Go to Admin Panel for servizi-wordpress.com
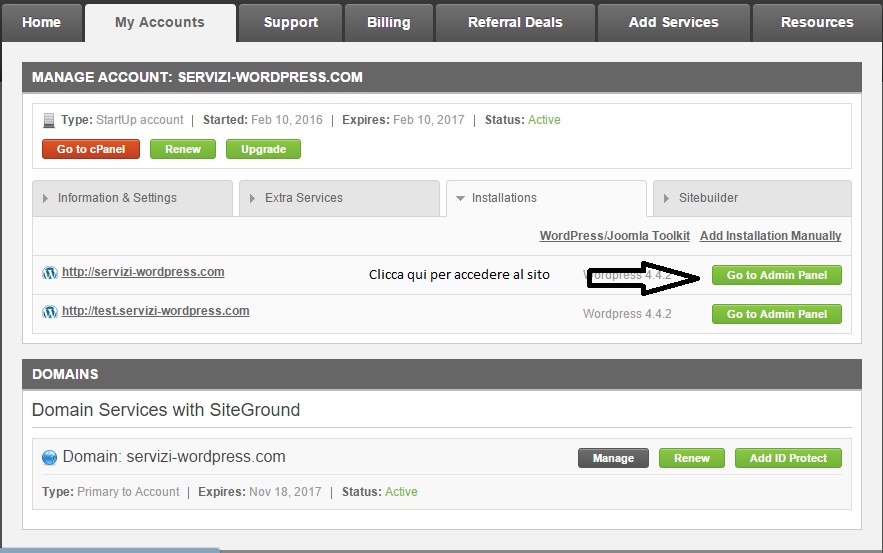883x553 pixels. point(777,275)
